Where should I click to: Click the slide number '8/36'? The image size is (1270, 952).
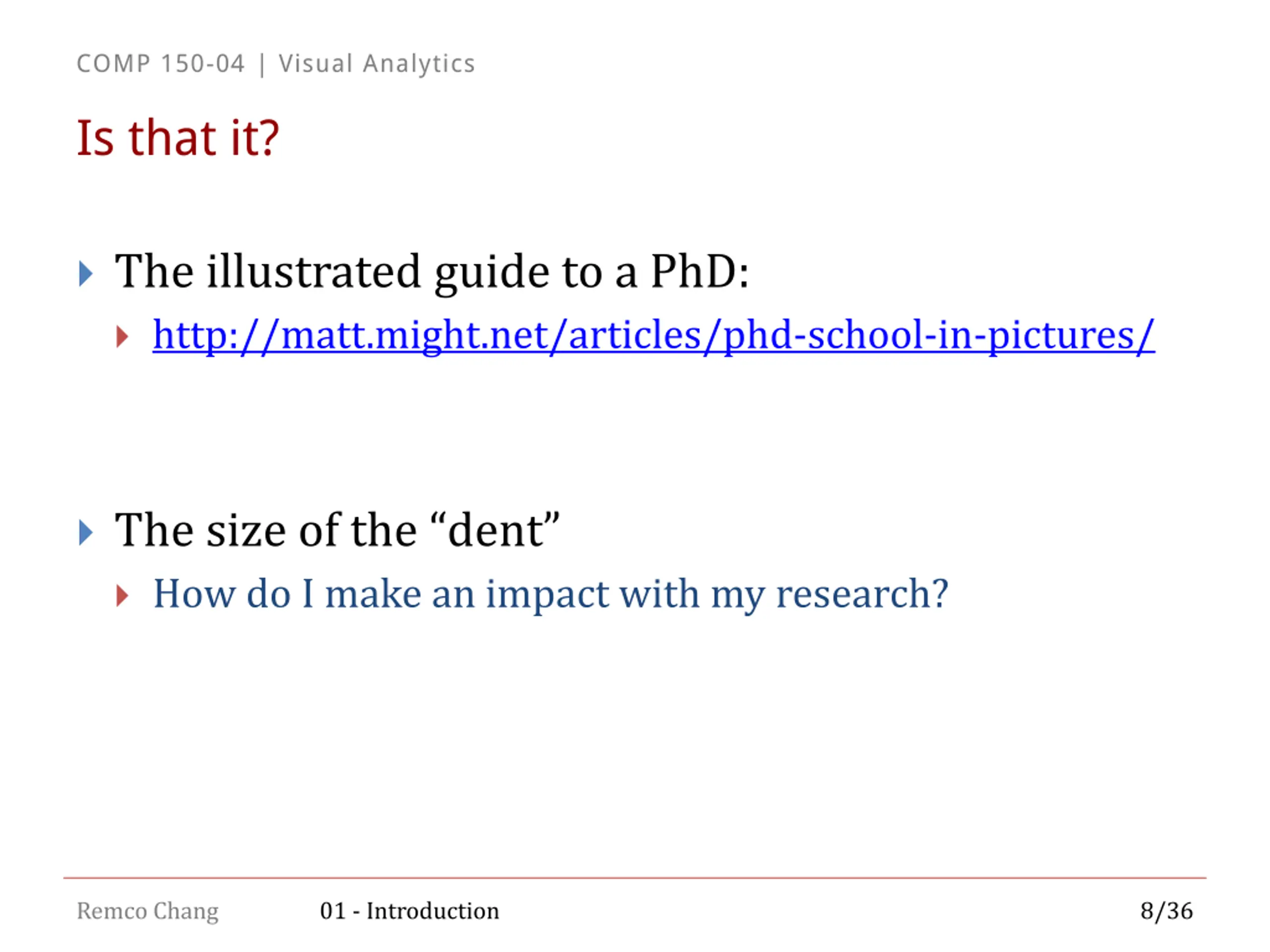(1167, 911)
